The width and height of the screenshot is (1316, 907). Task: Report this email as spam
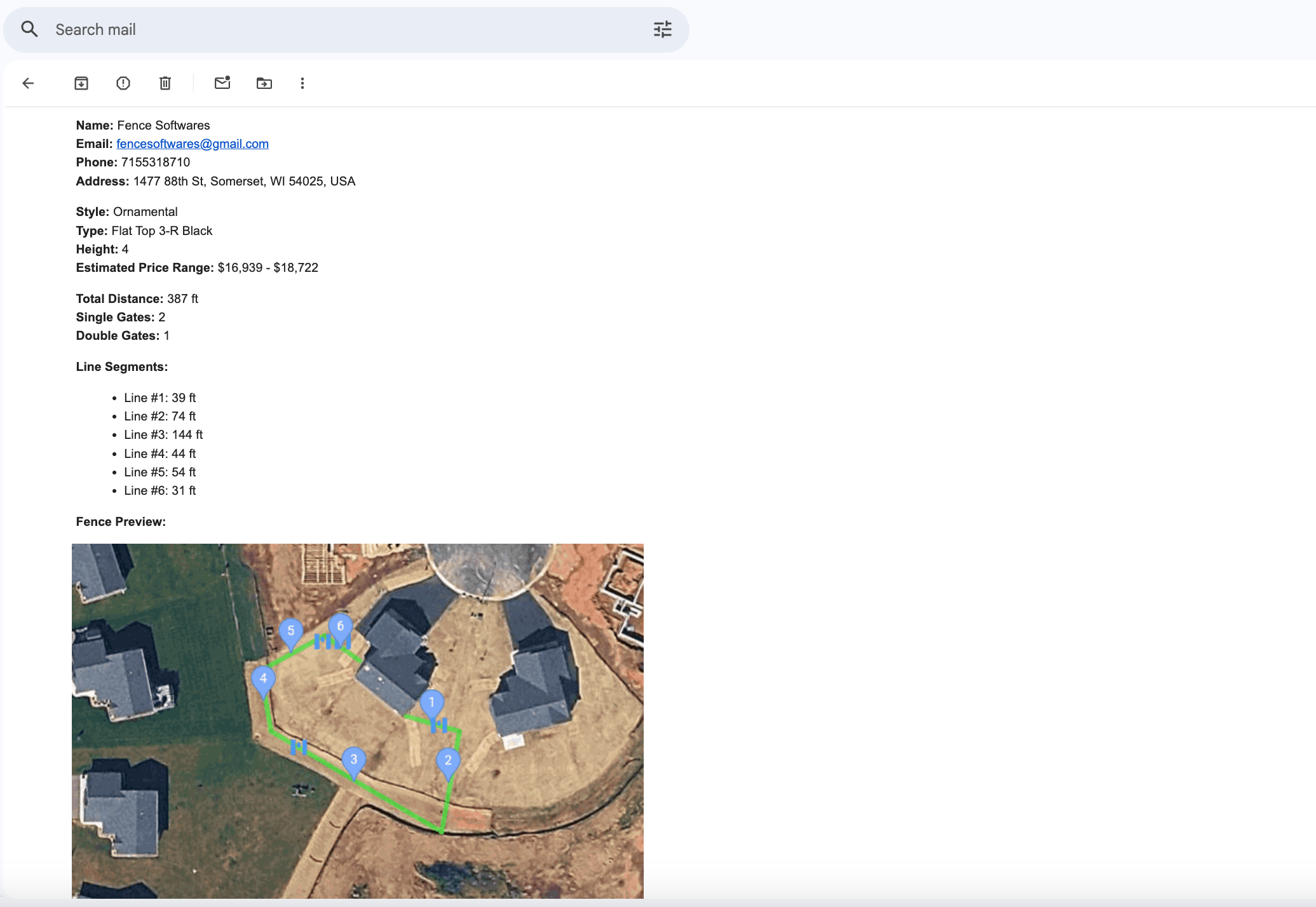pyautogui.click(x=123, y=83)
